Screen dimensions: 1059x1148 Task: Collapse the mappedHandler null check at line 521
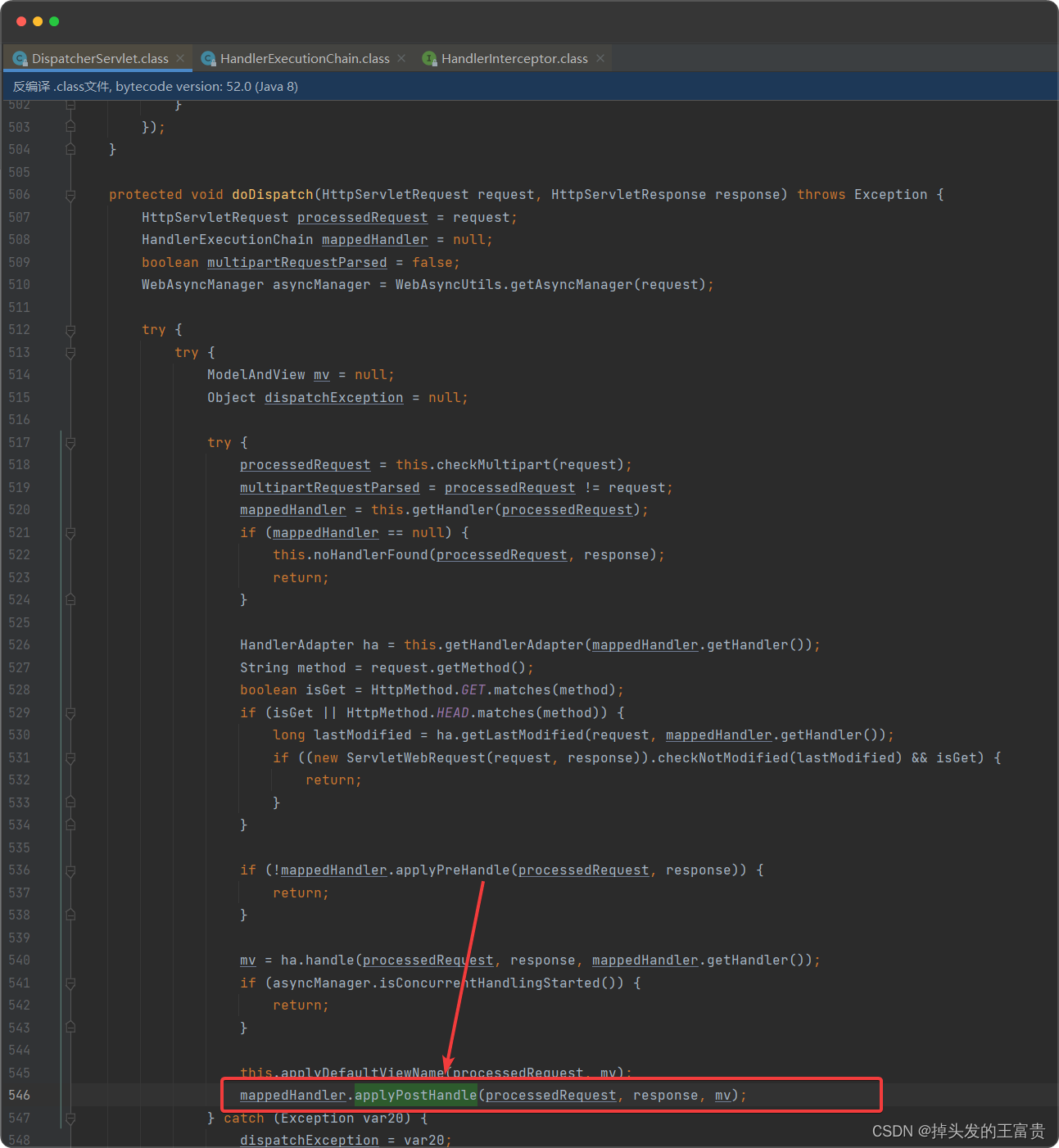[x=70, y=533]
